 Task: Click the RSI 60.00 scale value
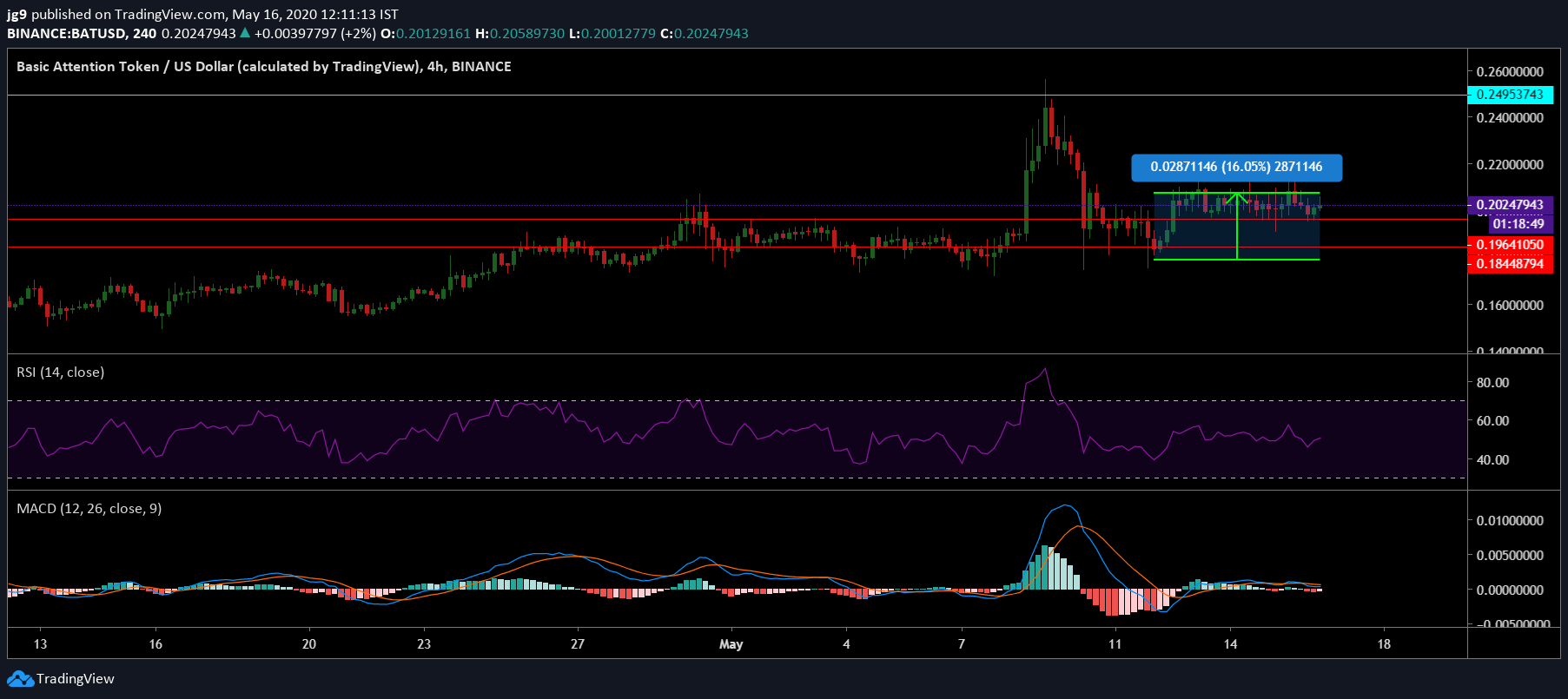[x=1492, y=421]
